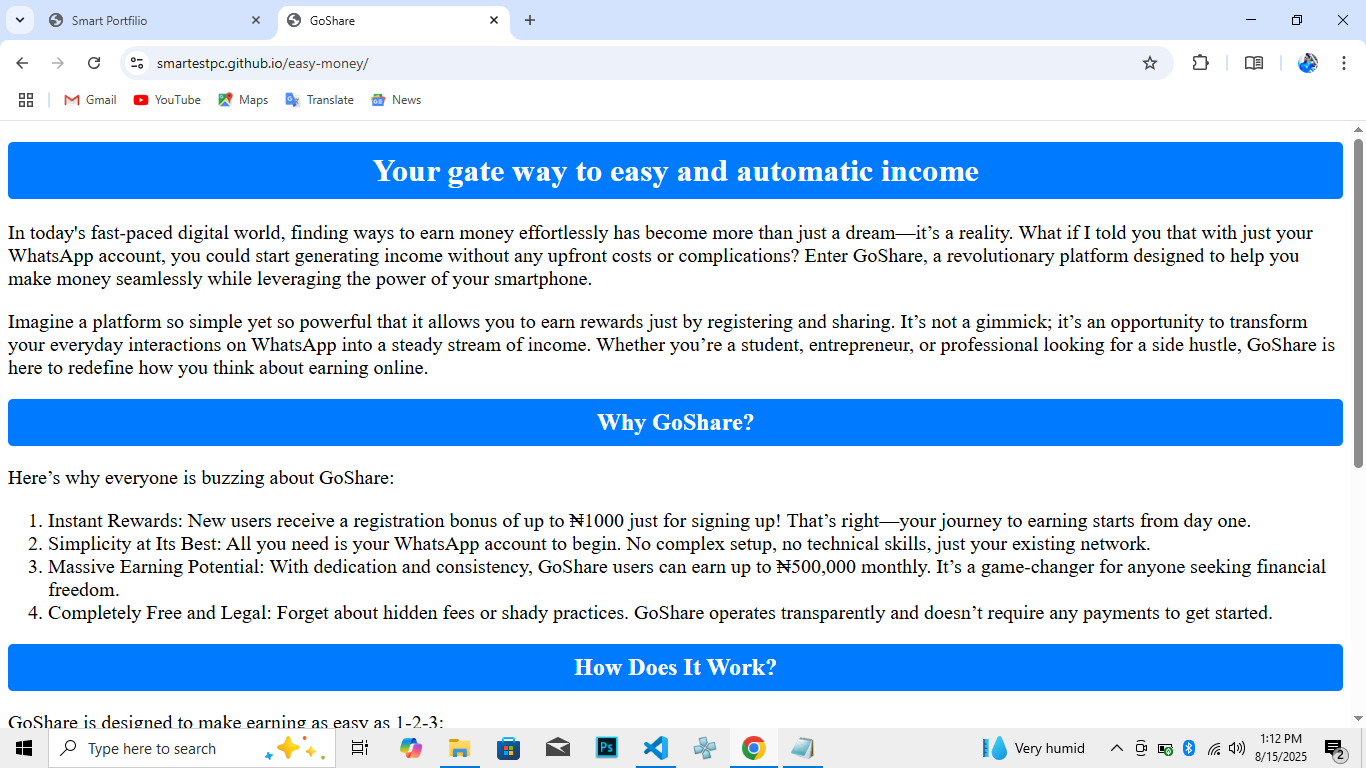This screenshot has height=768, width=1366.
Task: Click the 'Why GoShare?' heading
Action: coord(675,422)
